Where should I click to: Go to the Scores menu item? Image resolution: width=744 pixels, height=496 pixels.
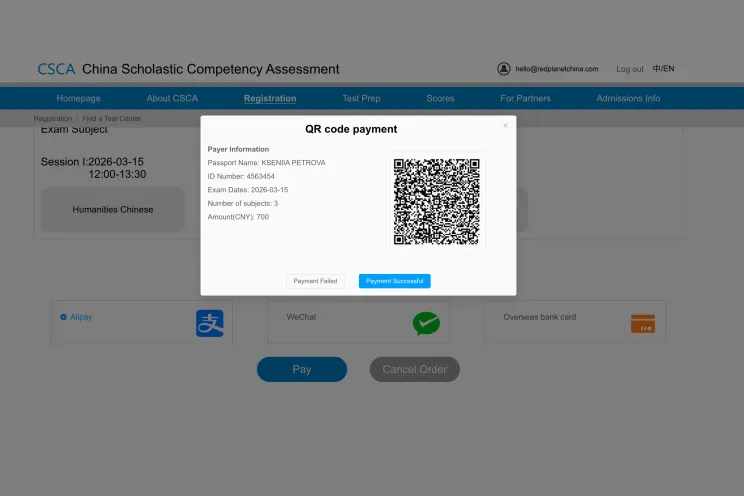point(440,98)
